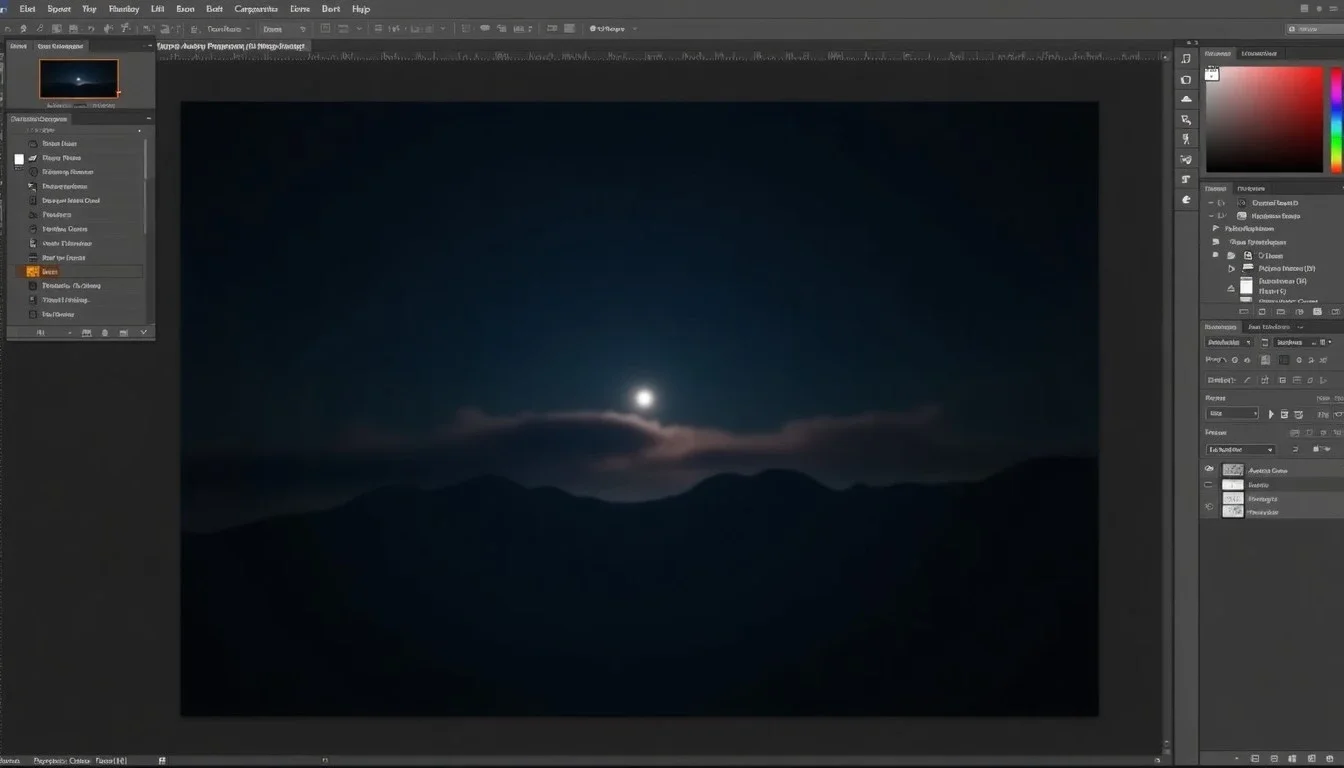
Task: Open the wide dropdown just above the layer list
Action: [1240, 450]
